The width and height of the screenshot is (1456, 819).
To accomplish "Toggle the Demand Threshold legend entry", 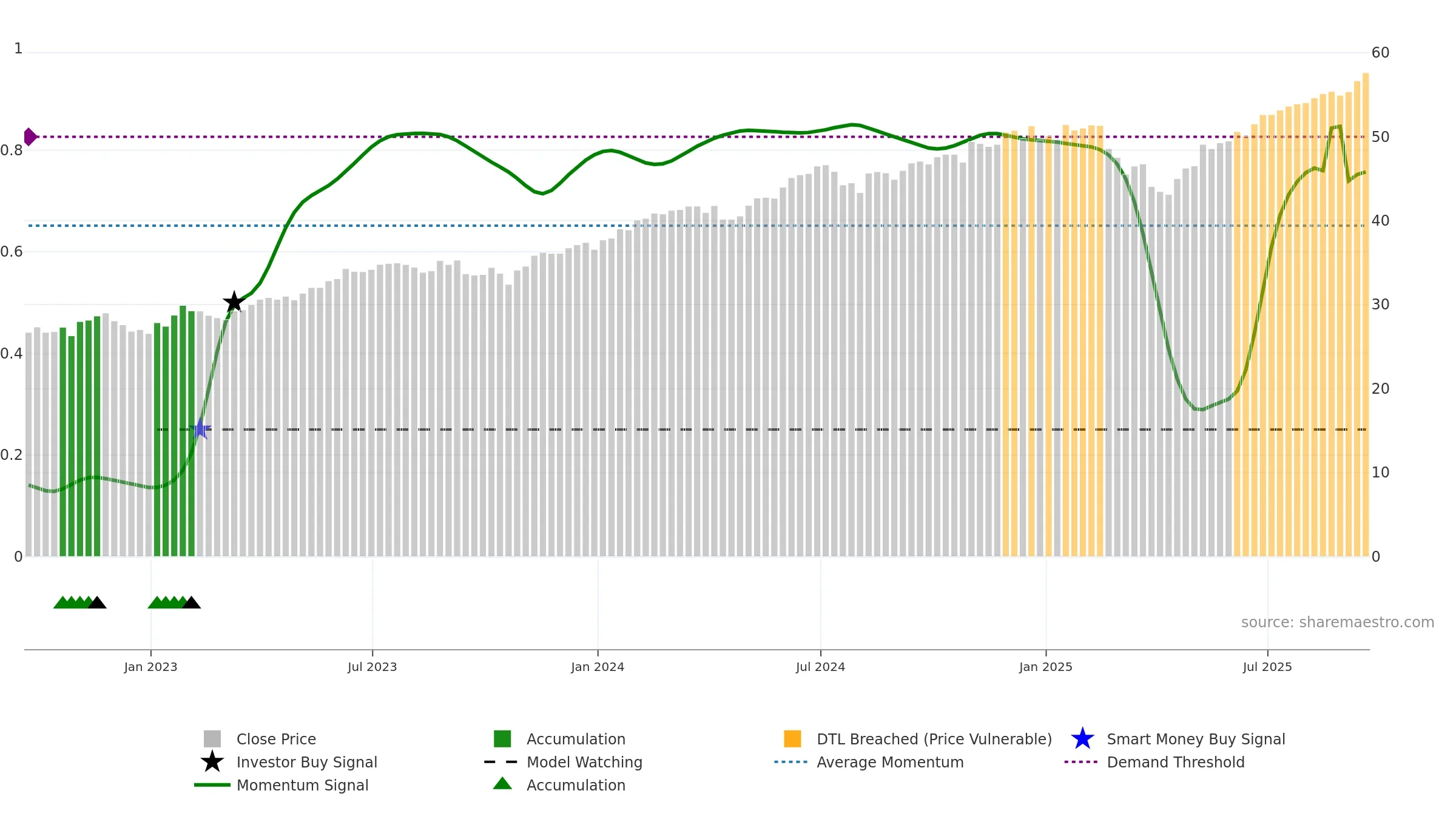I will coord(1154,762).
